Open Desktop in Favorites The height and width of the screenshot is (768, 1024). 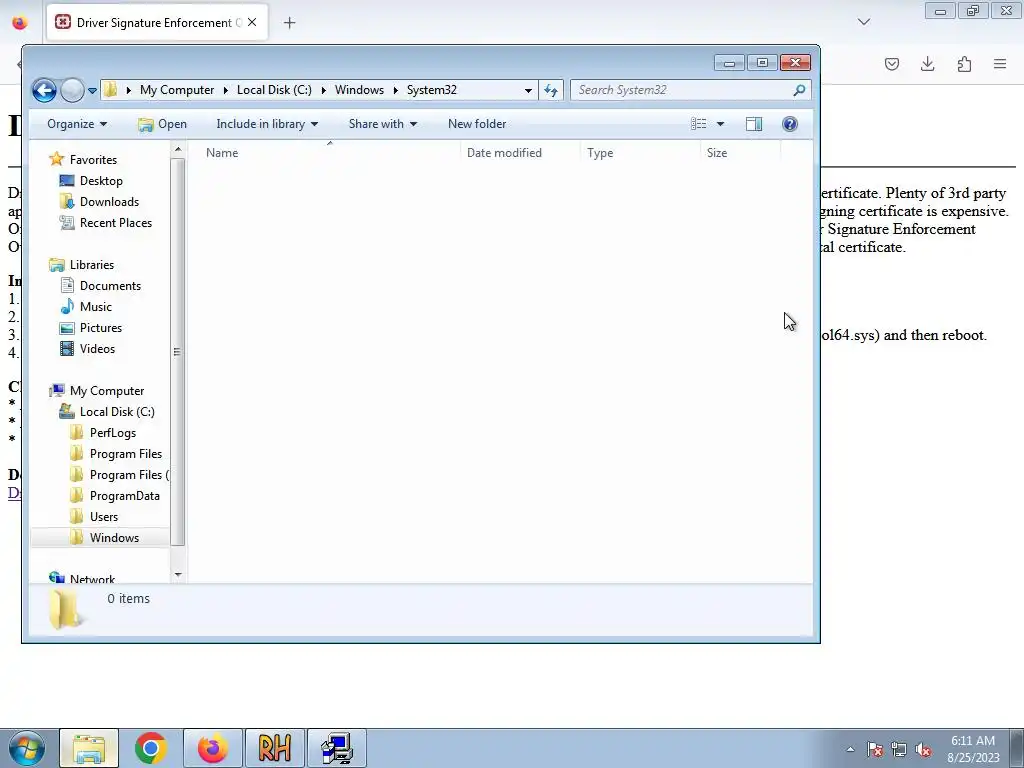pyautogui.click(x=101, y=181)
